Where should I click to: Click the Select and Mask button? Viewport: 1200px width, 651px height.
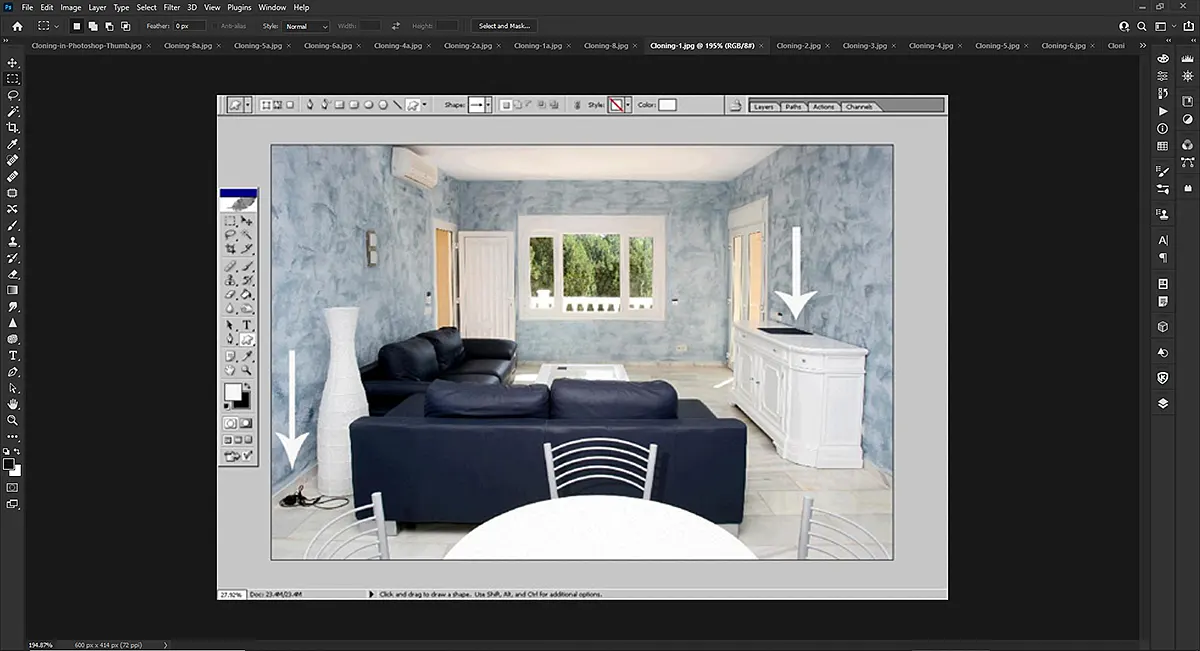coord(504,26)
